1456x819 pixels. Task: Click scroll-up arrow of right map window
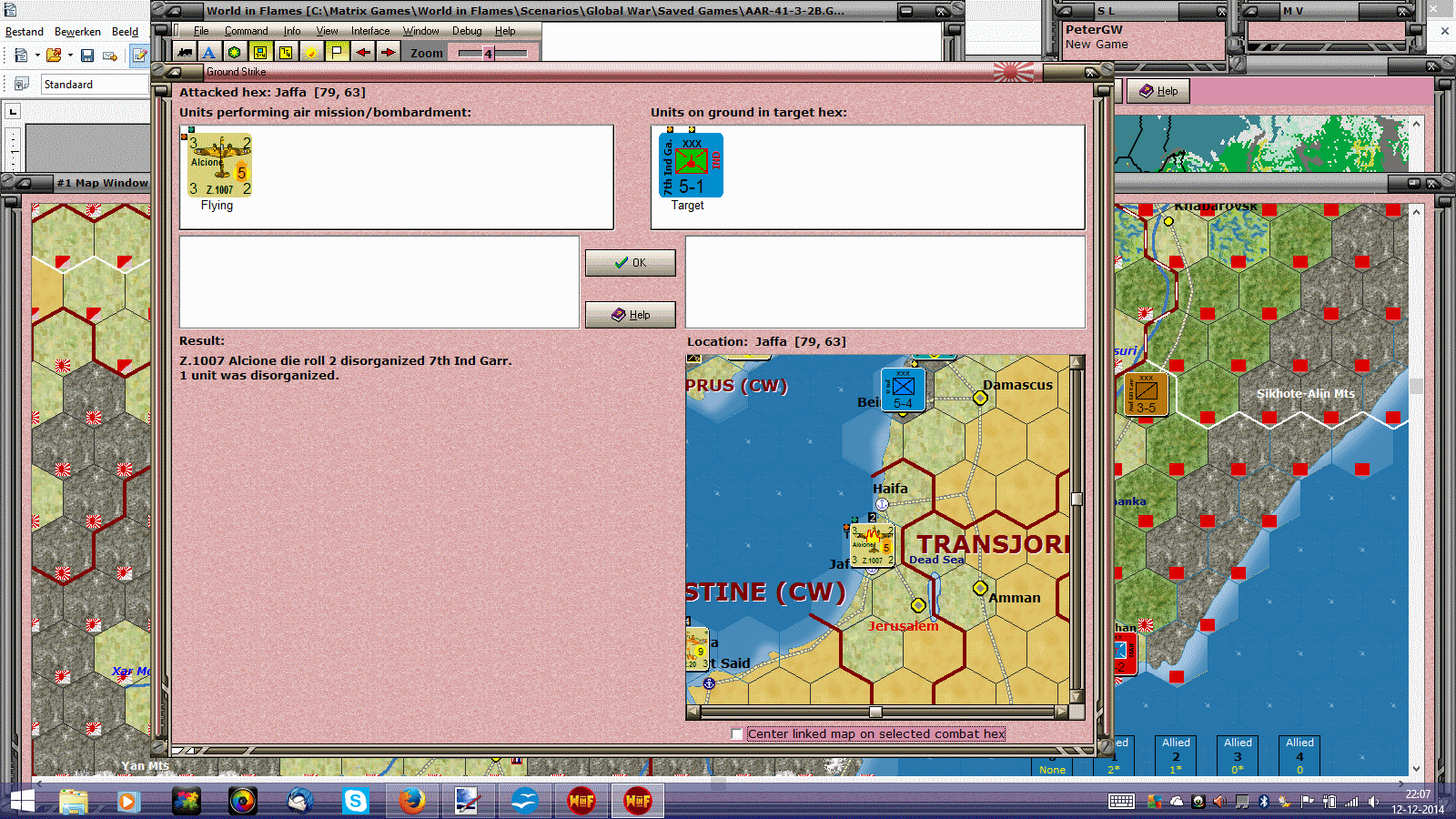tap(1416, 211)
